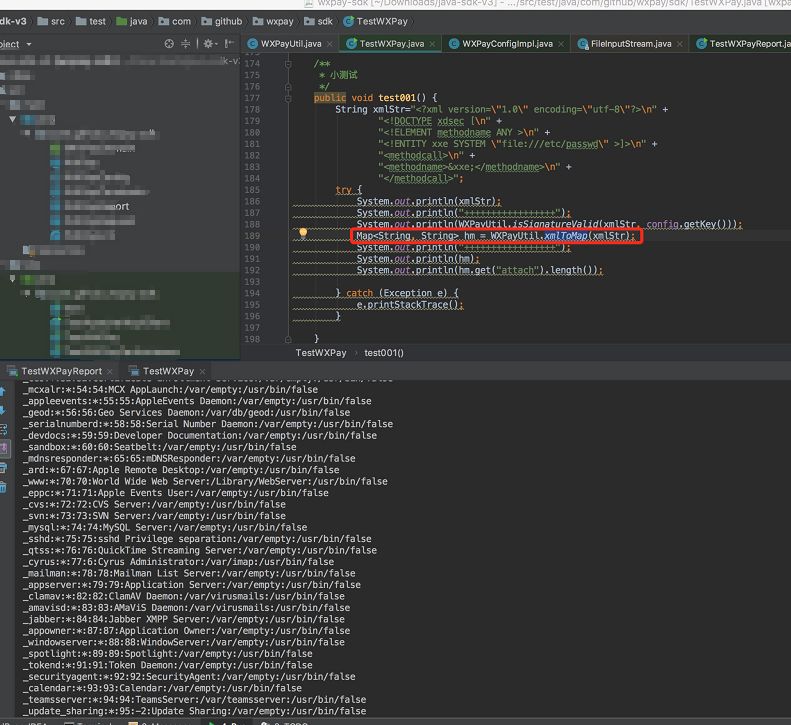791x725 pixels.
Task: Close the WXPayUtil.java tab
Action: (329, 44)
